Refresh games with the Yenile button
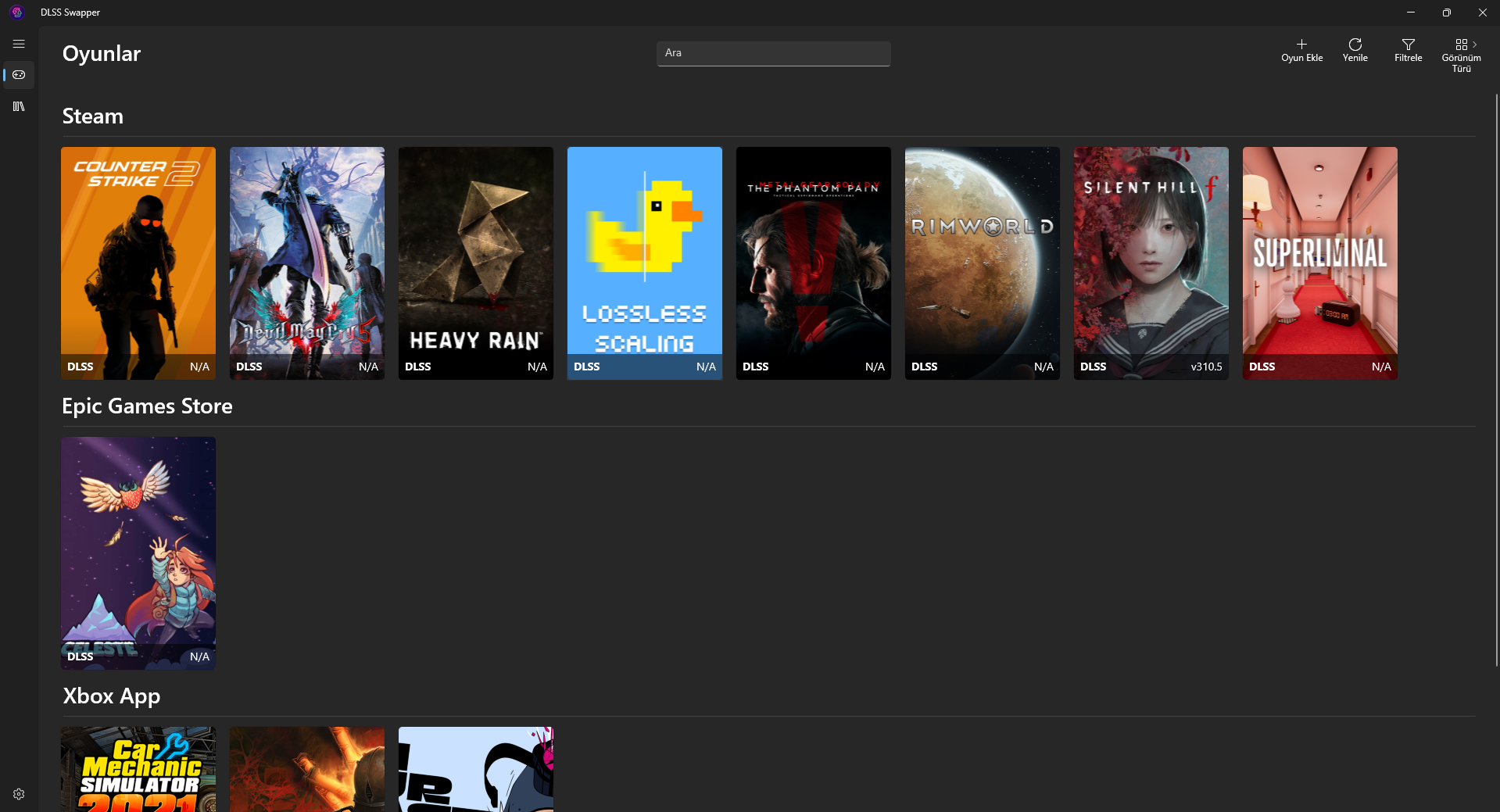Viewport: 1500px width, 812px height. (x=1355, y=51)
